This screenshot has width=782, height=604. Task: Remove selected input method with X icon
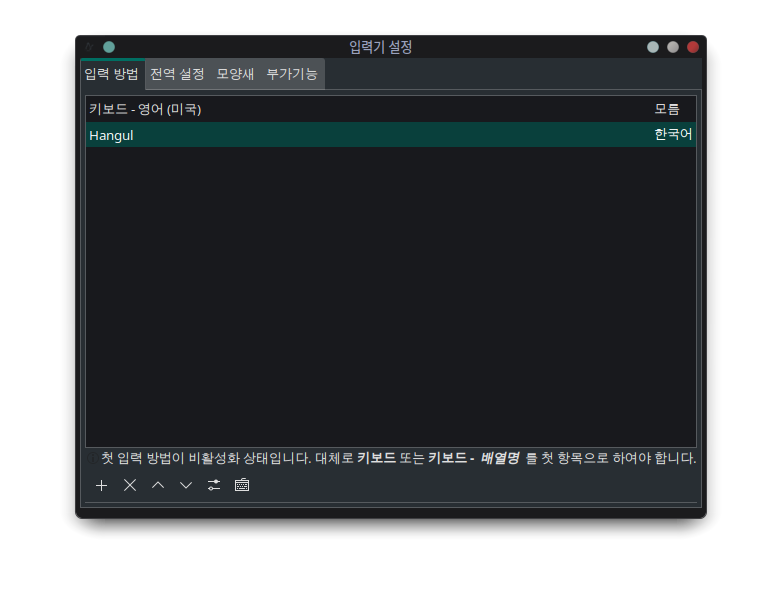point(130,485)
